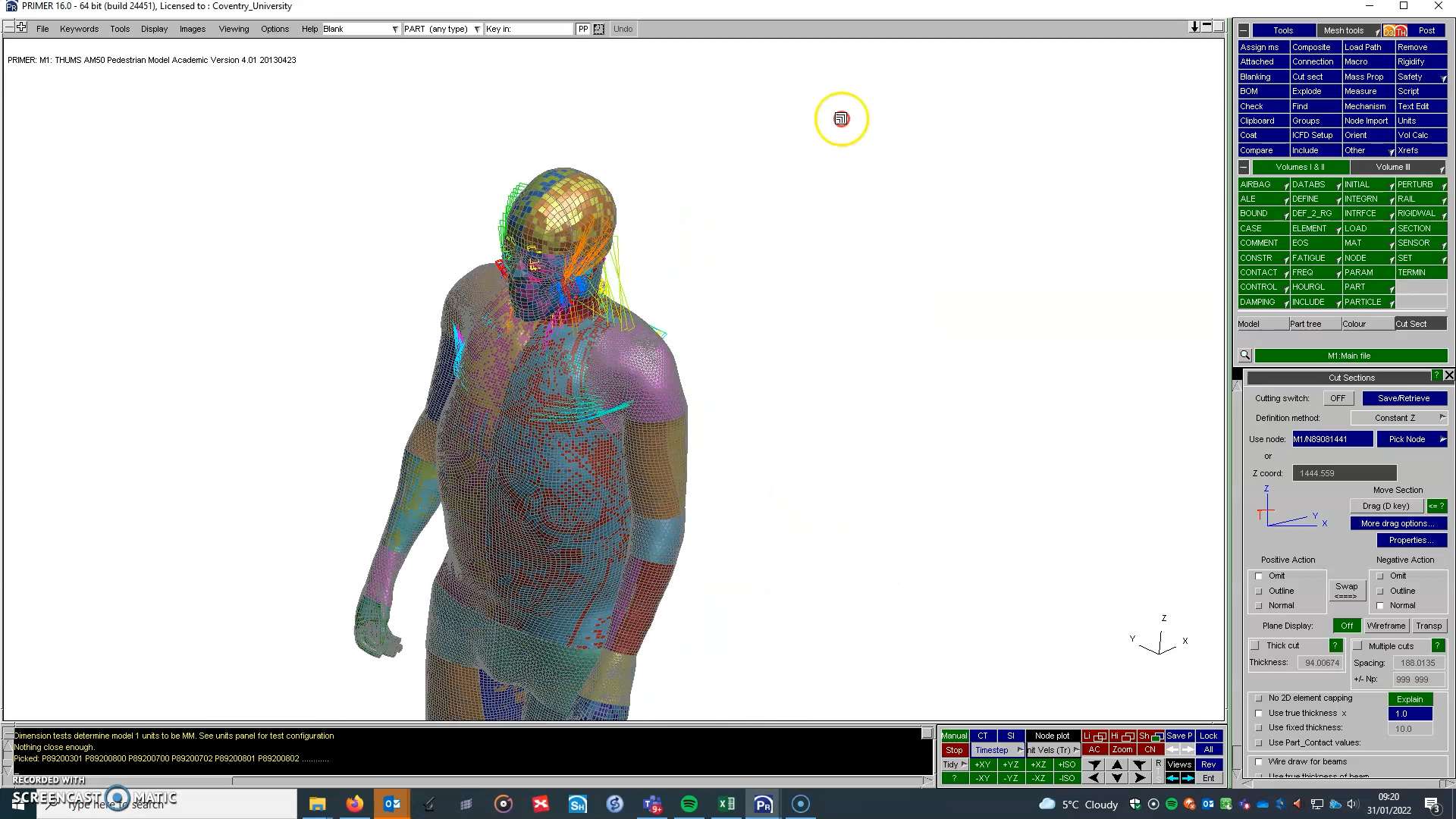Open the Blank action dropdown
1456x819 pixels.
pos(361,29)
